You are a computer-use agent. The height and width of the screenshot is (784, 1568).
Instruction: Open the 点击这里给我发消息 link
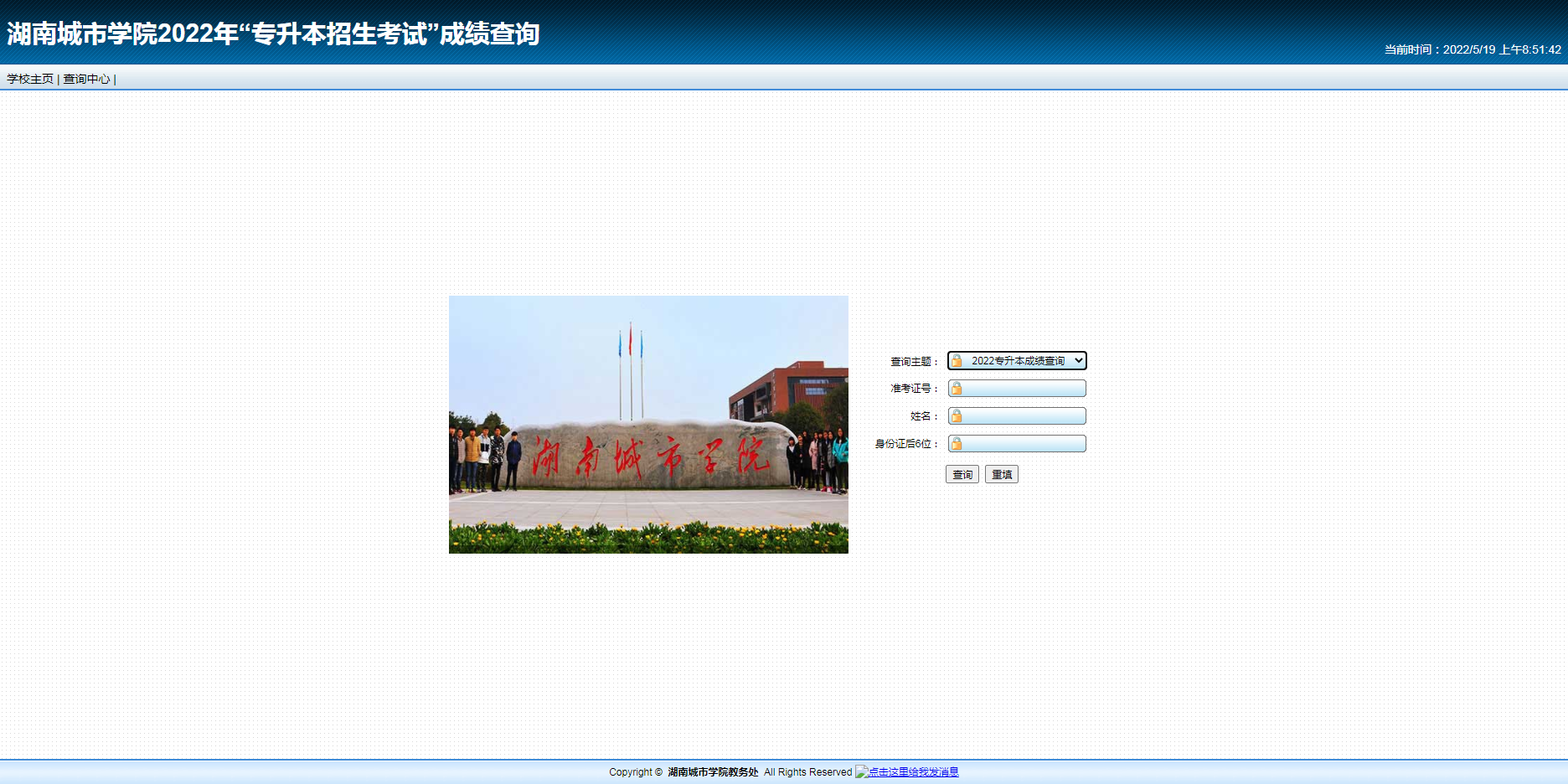(915, 772)
